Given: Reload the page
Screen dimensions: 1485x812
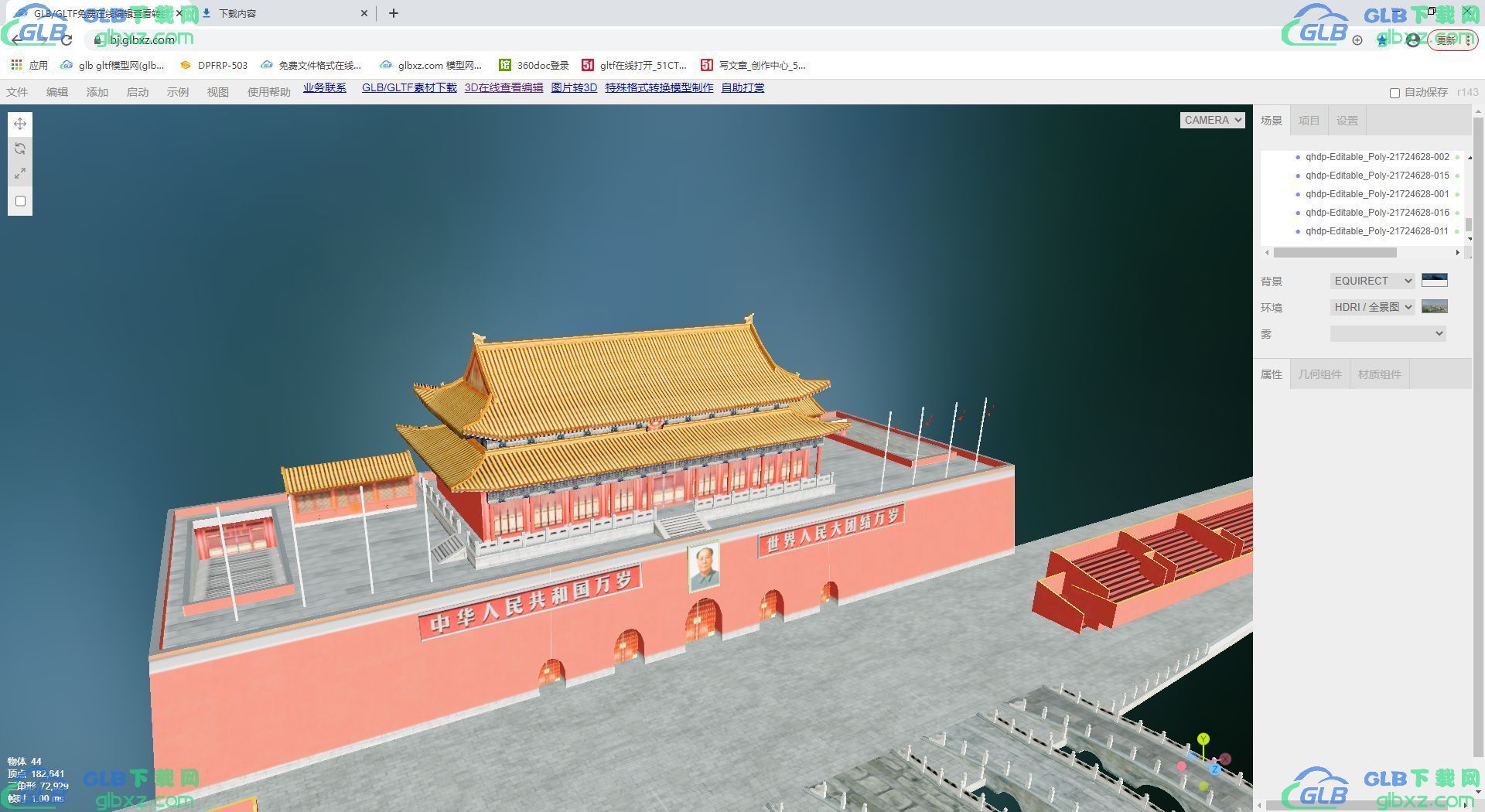Looking at the screenshot, I should pyautogui.click(x=67, y=39).
